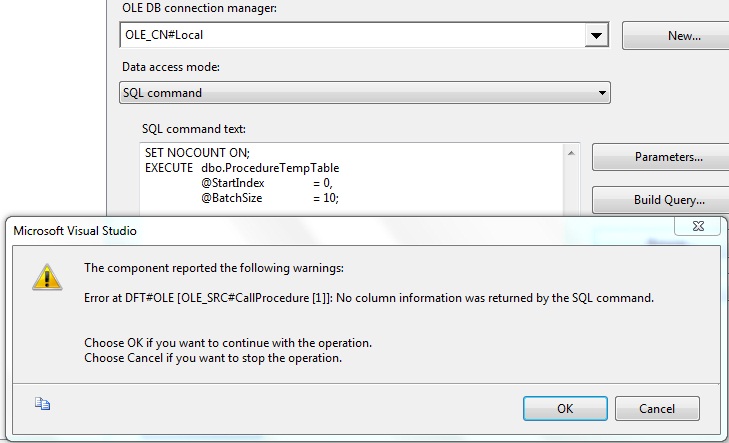Open the Data access mode dropdown
The height and width of the screenshot is (443, 729).
602,93
